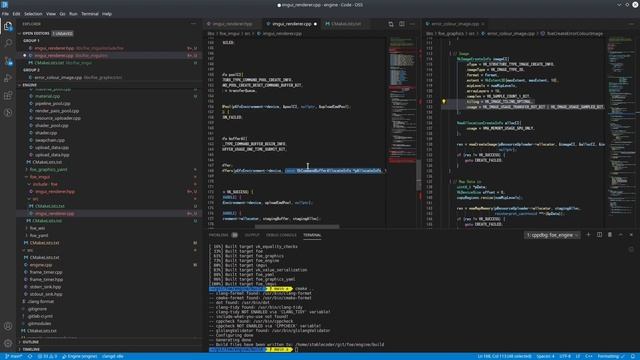Open the terminal selector dropdown cppdbg: foe_engine
Screen dimensions: 640x360
coord(552,235)
